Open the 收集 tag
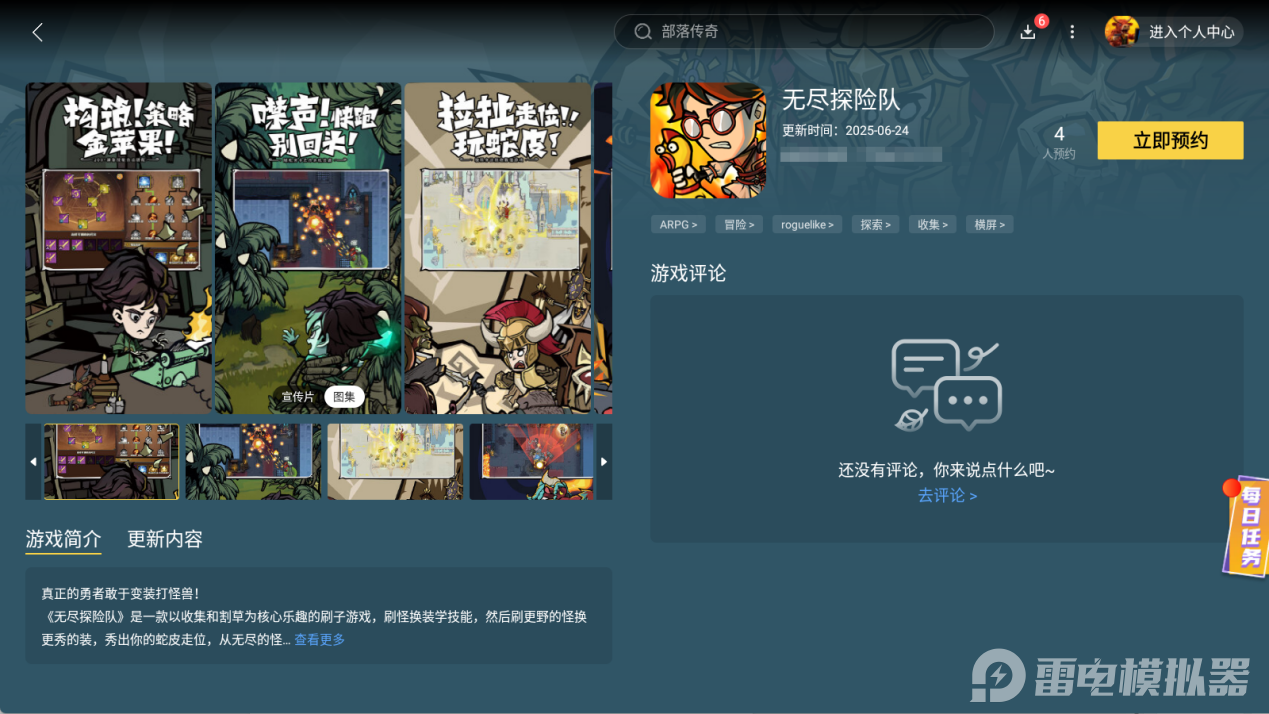Viewport: 1269px width, 714px height. click(x=932, y=225)
